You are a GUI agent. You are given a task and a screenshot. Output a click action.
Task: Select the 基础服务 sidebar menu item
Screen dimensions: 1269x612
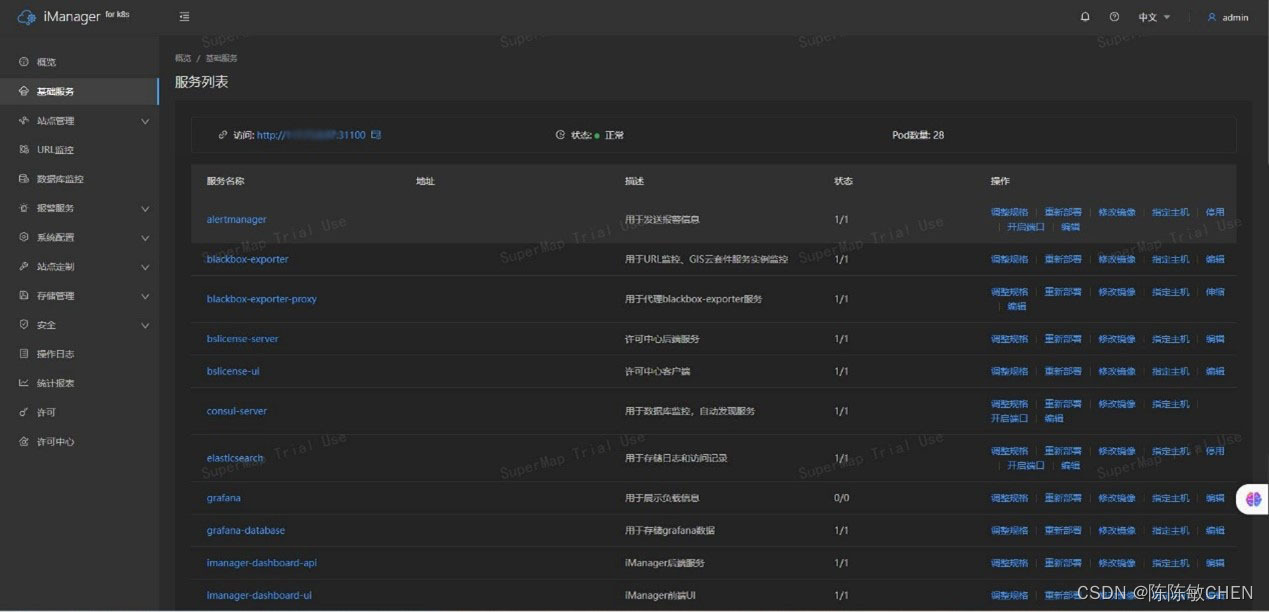[x=79, y=91]
